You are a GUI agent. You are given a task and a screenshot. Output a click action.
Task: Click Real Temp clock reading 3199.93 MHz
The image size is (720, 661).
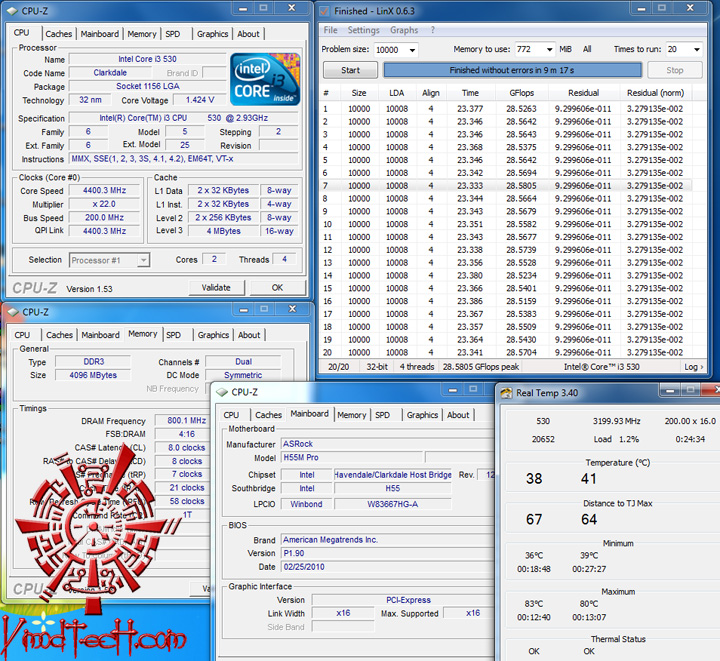click(616, 421)
